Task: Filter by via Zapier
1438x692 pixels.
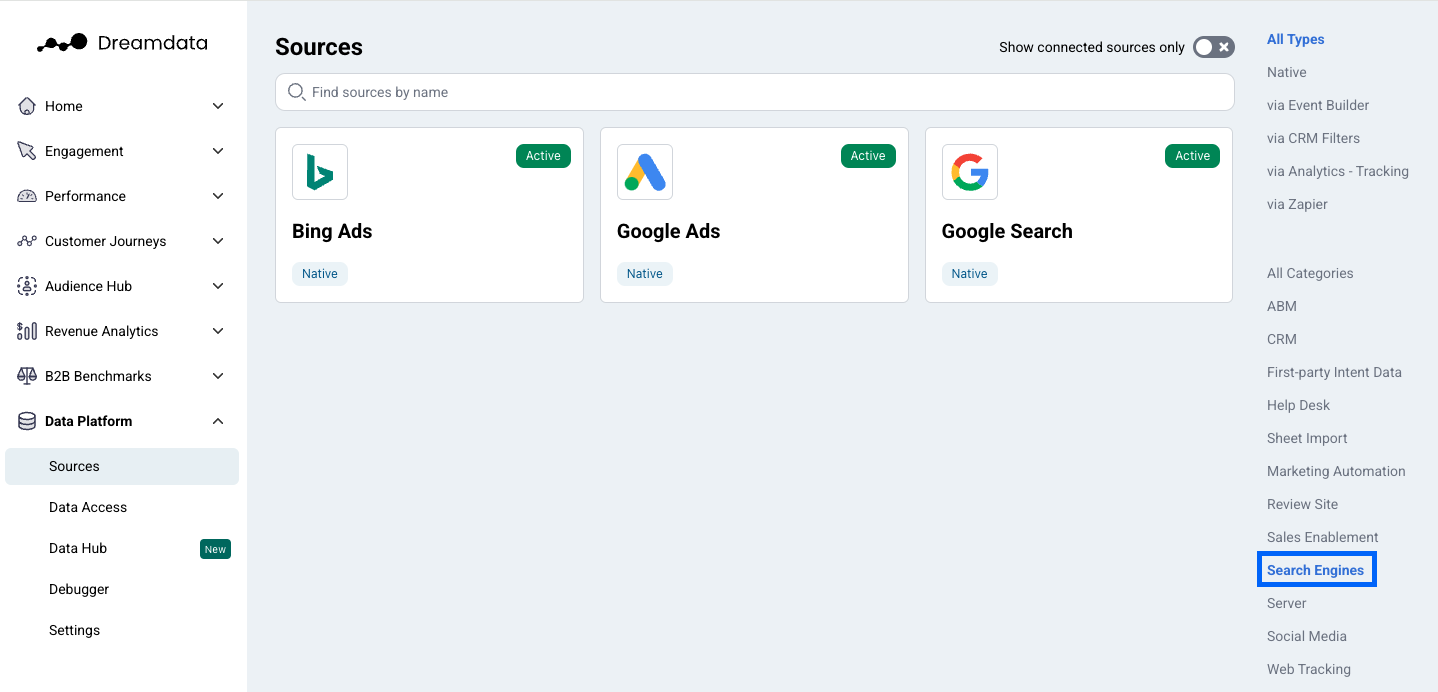Action: [x=1297, y=204]
